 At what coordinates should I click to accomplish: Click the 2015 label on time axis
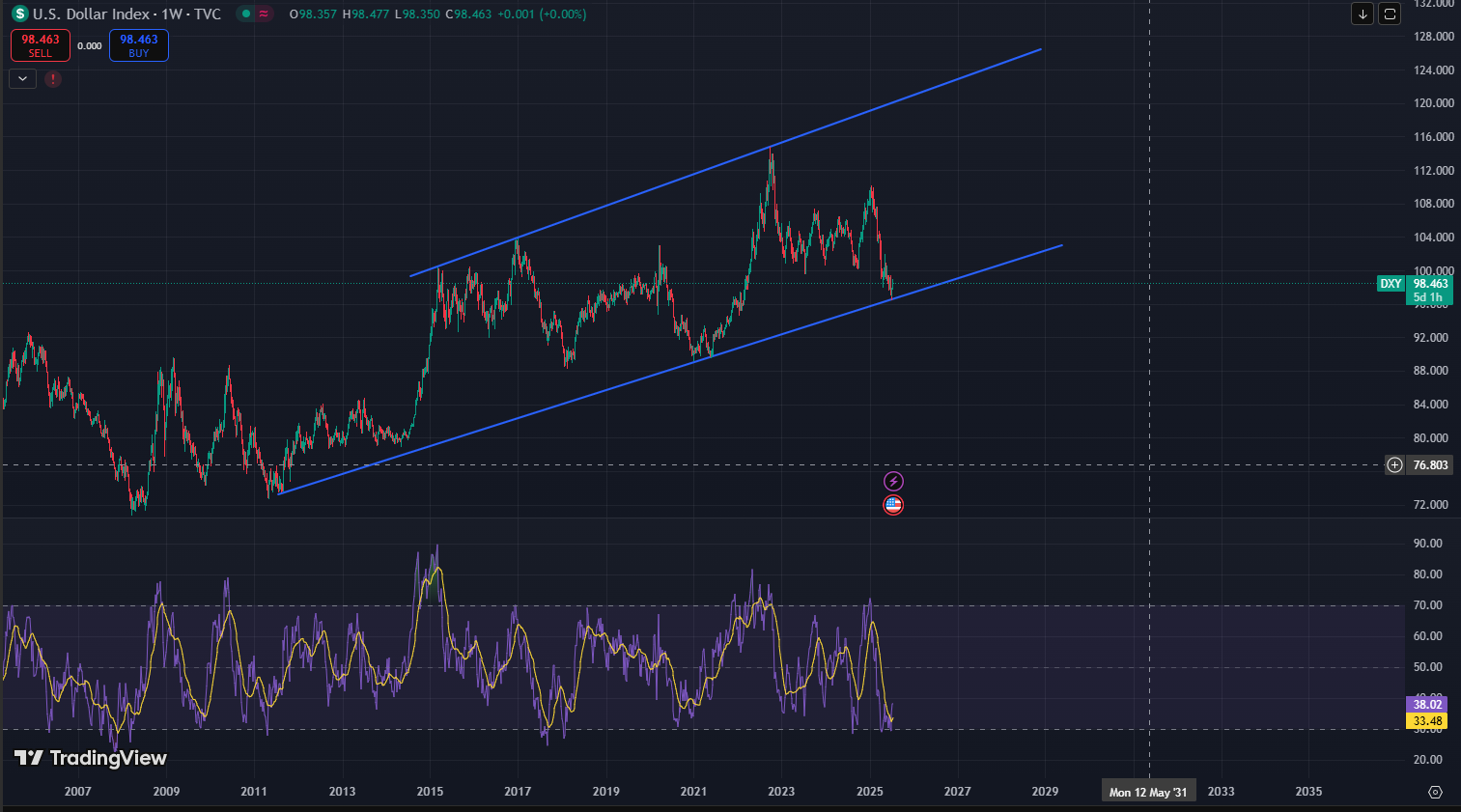430,792
